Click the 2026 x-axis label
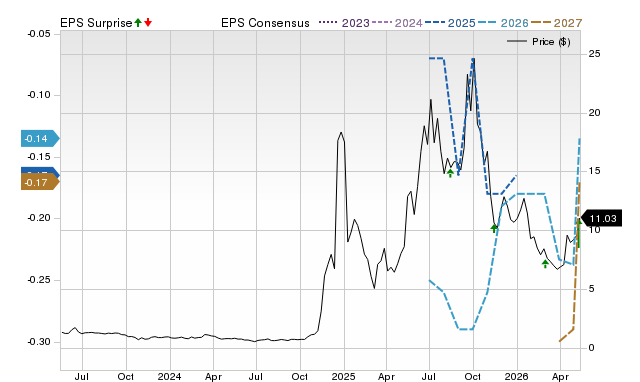The image size is (640, 382). [x=517, y=376]
